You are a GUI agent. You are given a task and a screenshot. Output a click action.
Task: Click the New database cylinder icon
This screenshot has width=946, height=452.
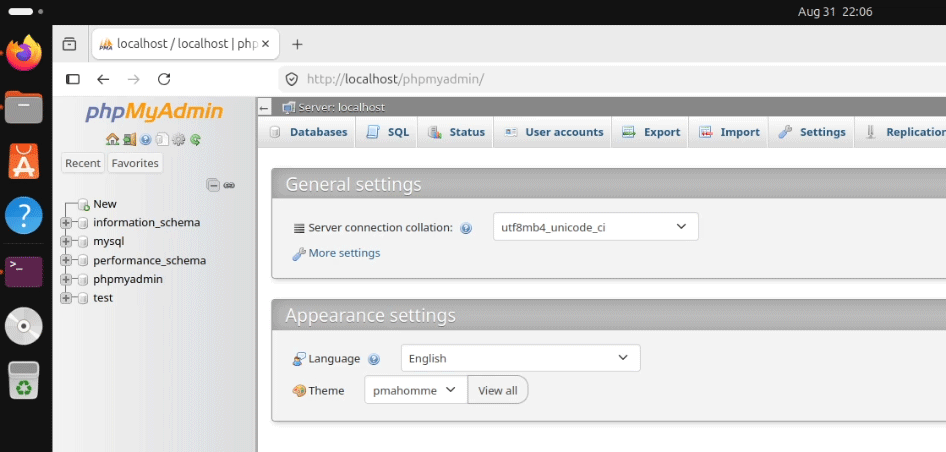[83, 205]
